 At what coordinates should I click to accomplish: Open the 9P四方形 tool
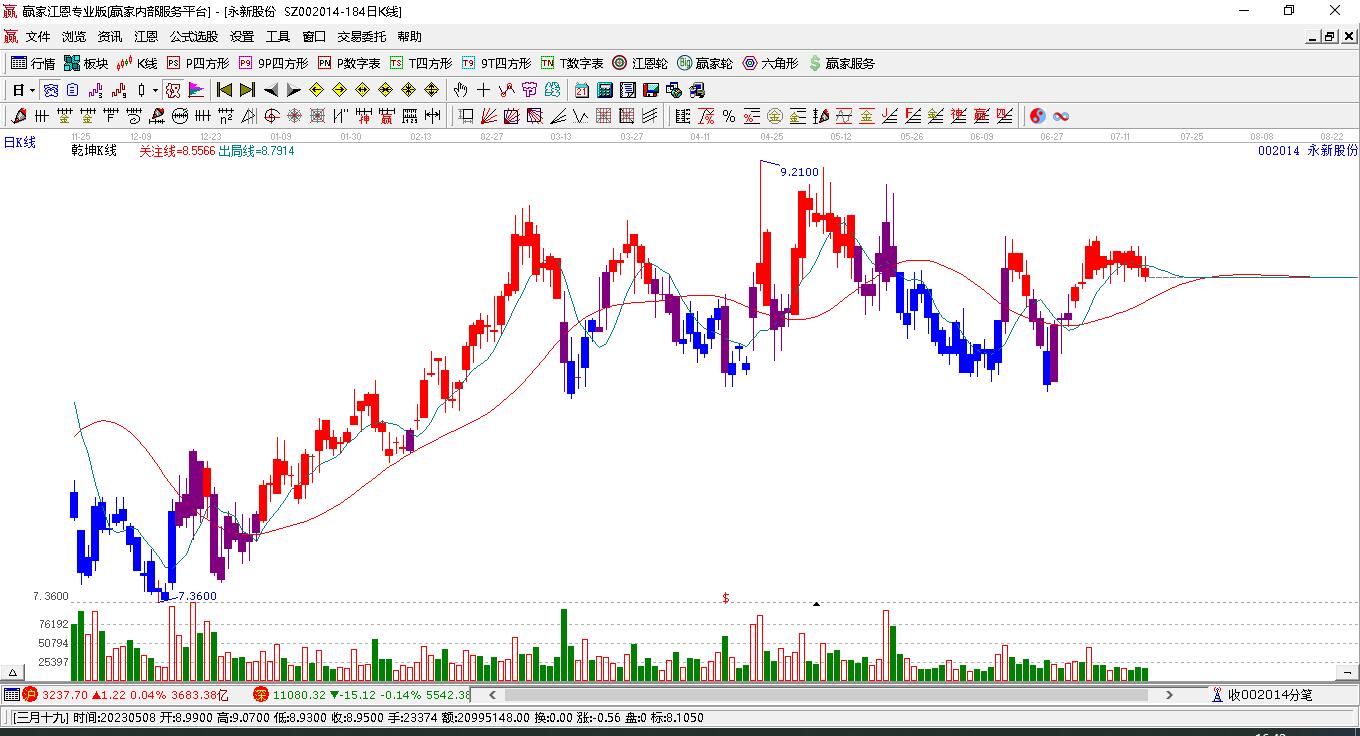click(x=273, y=63)
